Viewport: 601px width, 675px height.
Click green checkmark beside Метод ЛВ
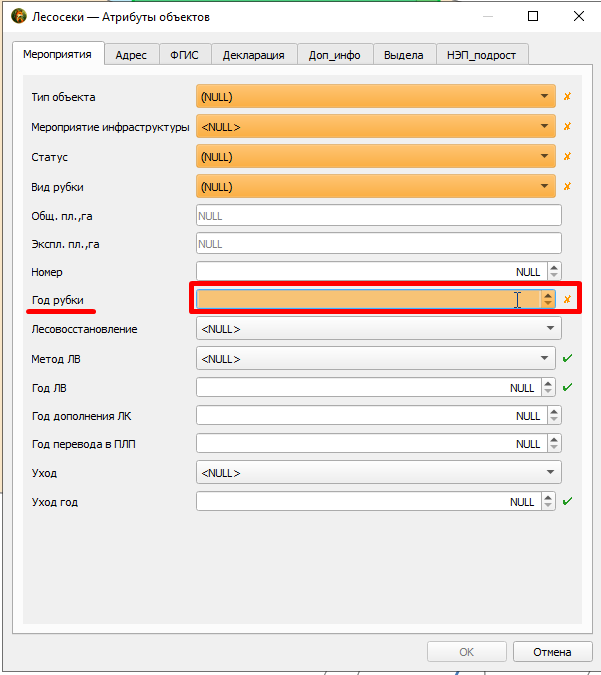tap(567, 358)
